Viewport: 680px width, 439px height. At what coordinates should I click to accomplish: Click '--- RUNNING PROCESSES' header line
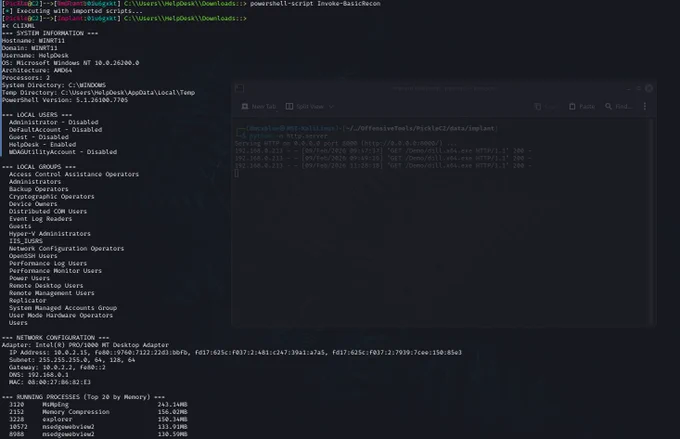tap(83, 397)
